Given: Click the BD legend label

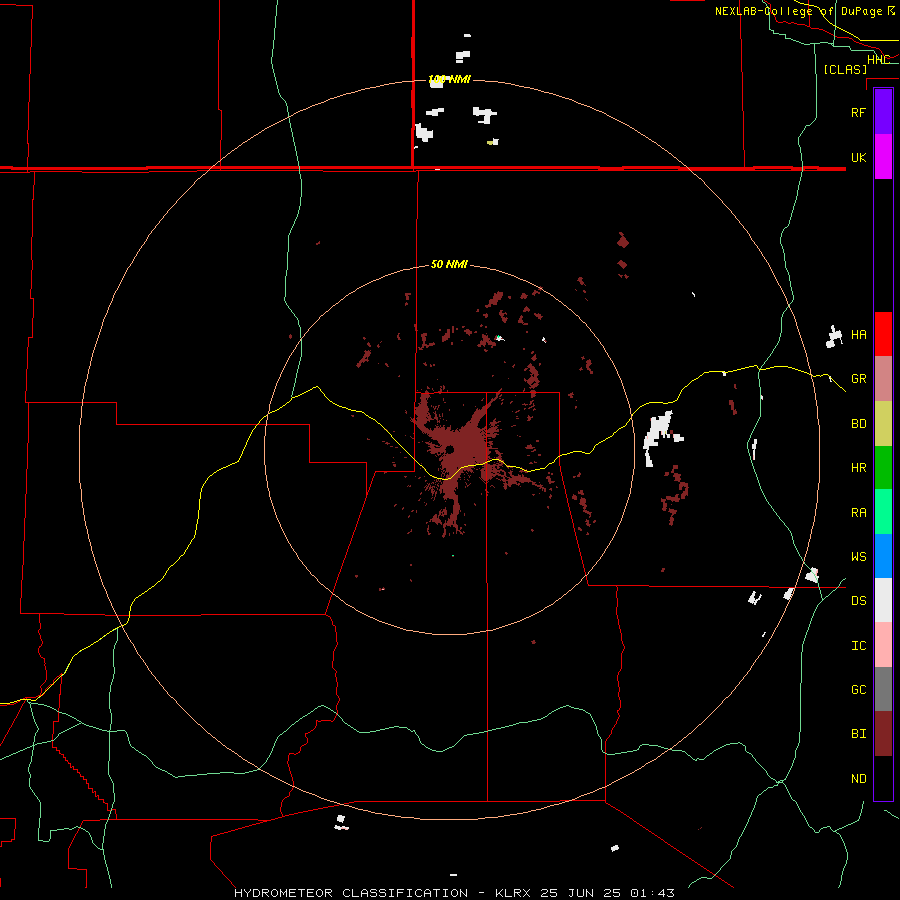Looking at the screenshot, I should (858, 424).
